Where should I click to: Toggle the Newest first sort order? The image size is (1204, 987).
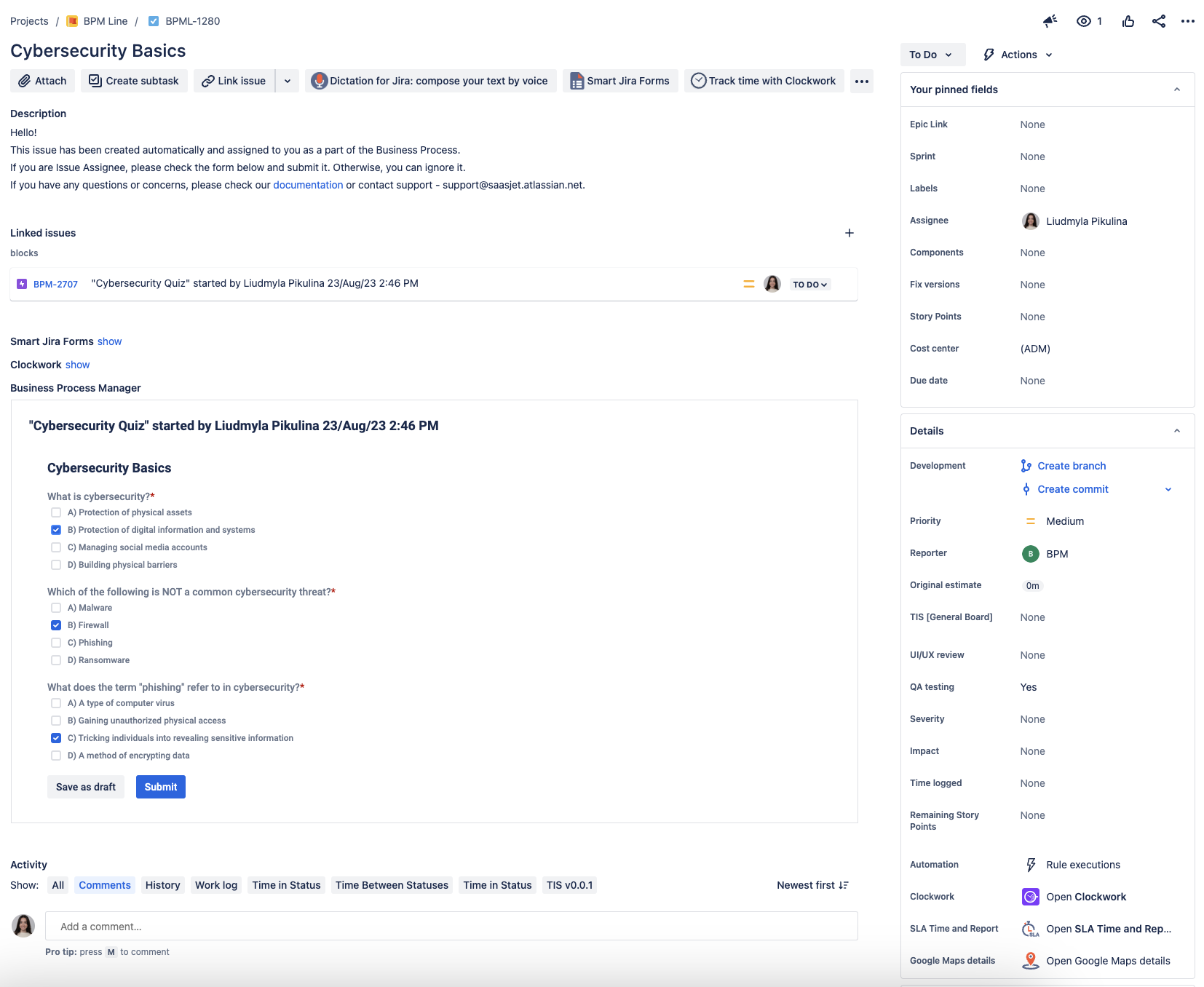coord(812,885)
